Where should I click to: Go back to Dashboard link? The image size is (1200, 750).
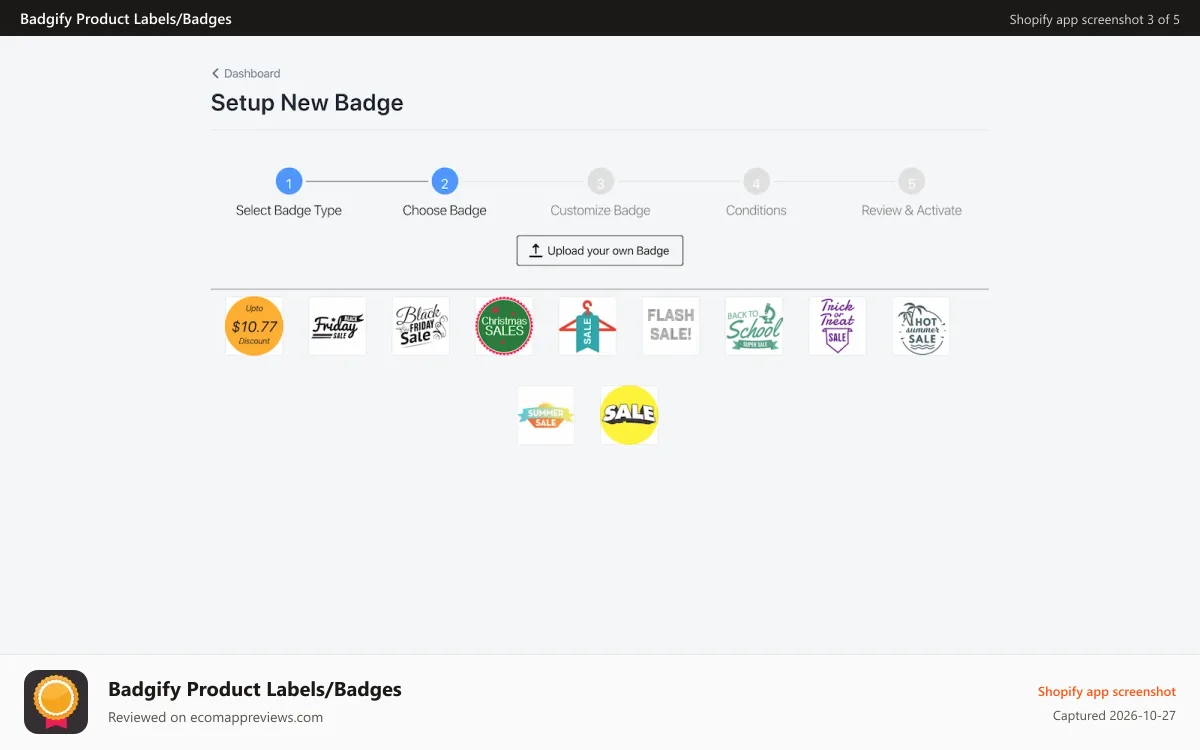point(246,73)
